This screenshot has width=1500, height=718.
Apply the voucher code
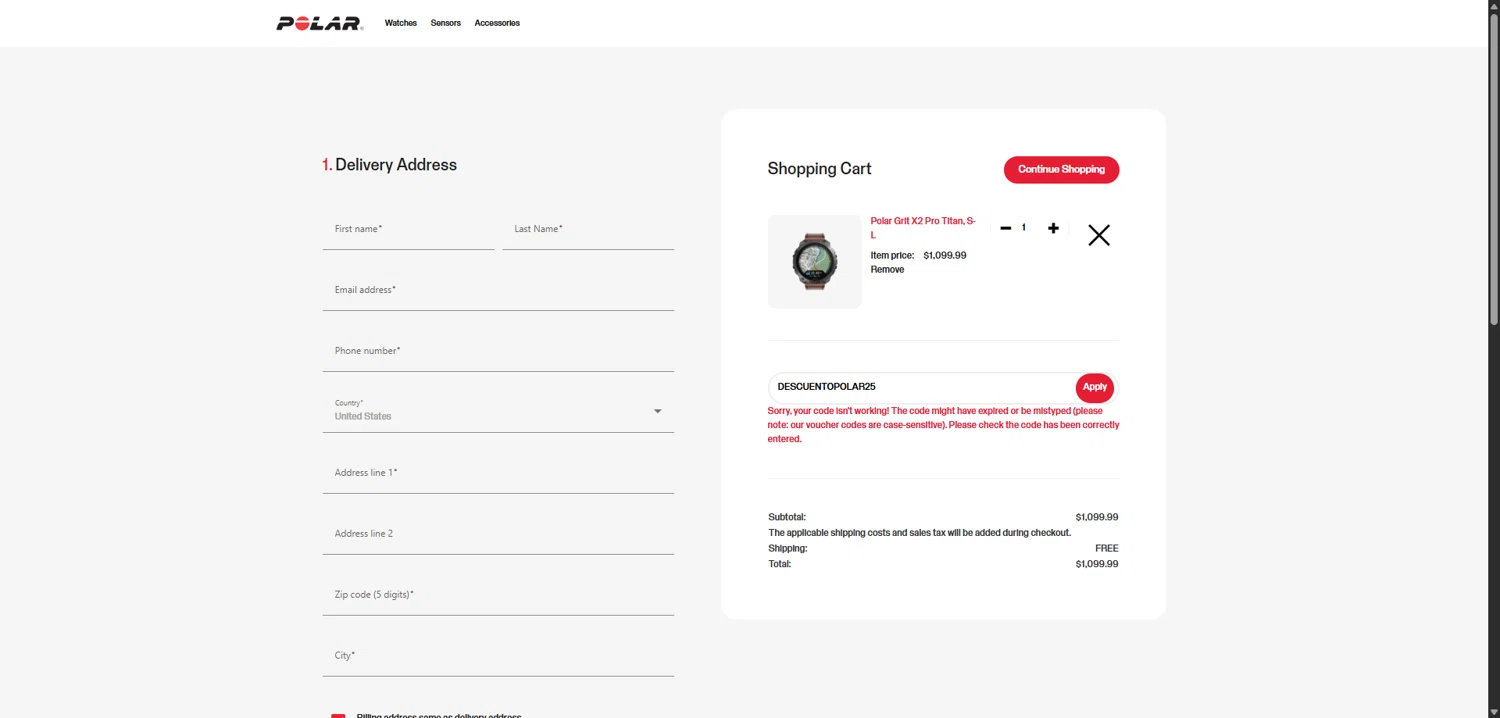tap(1095, 387)
